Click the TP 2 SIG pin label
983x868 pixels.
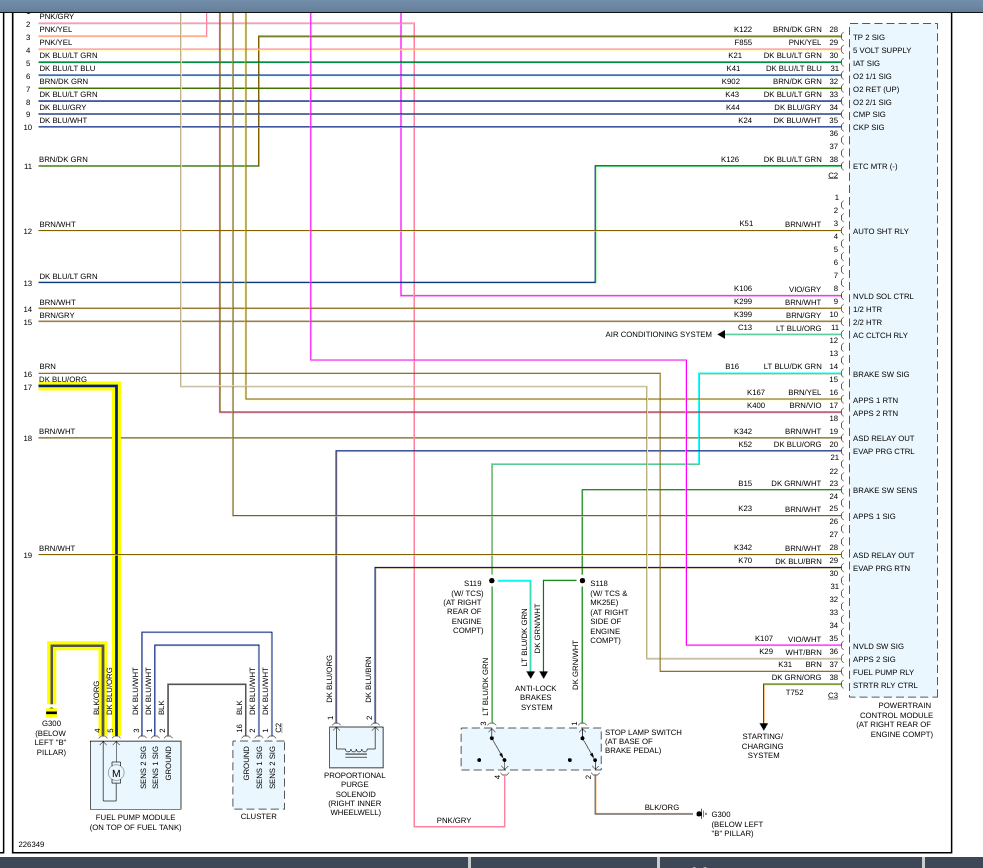869,38
